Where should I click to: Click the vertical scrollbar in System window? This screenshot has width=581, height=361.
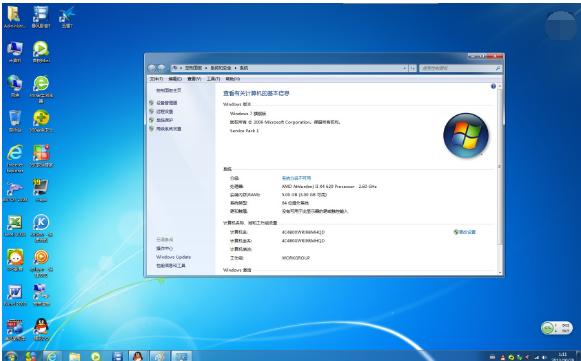pyautogui.click(x=500, y=179)
